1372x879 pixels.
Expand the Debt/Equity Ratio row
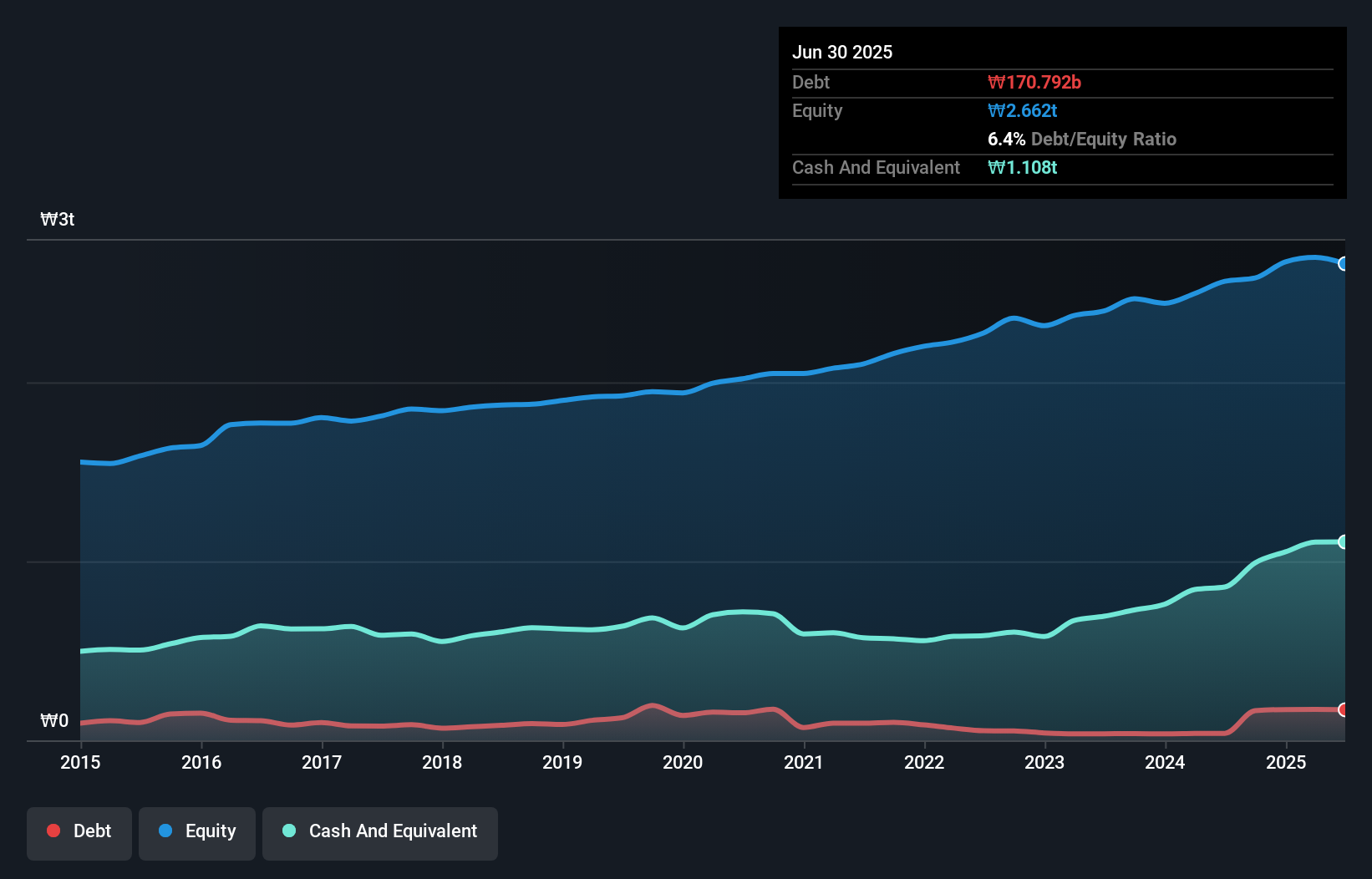[1082, 139]
